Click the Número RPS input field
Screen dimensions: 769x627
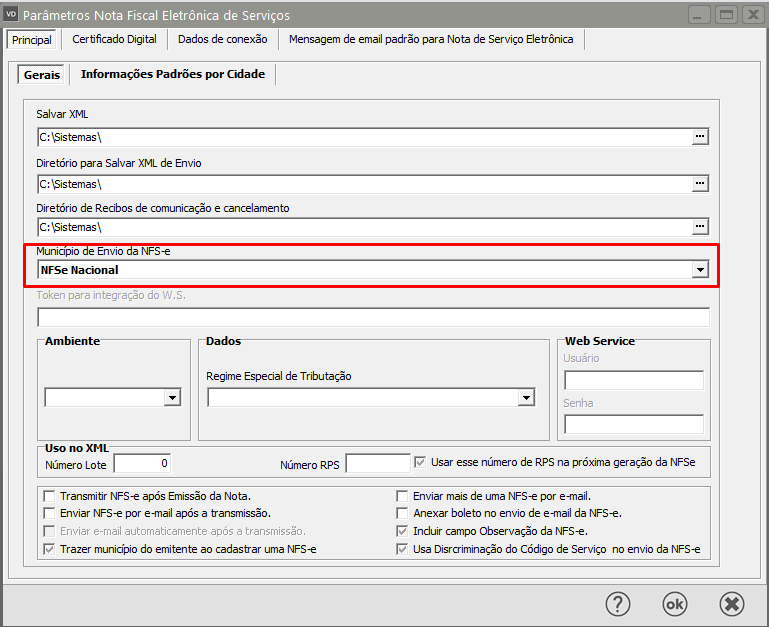(377, 463)
